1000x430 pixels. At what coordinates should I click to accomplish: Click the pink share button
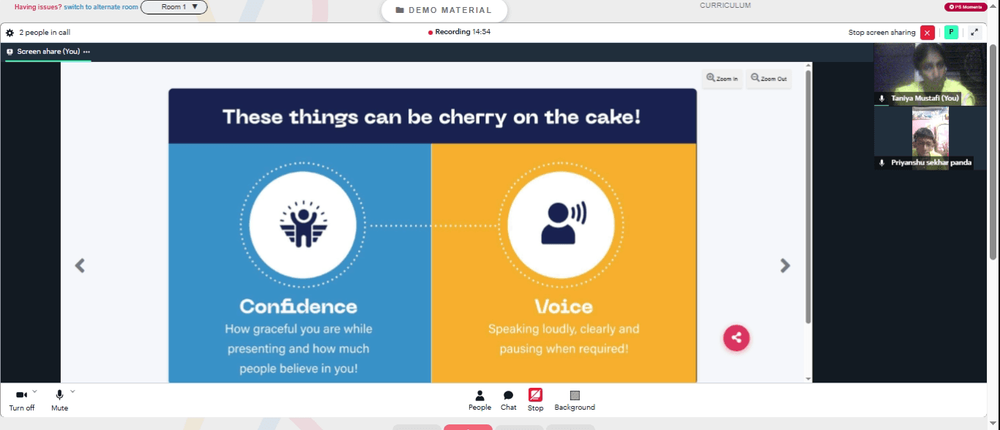pos(736,337)
